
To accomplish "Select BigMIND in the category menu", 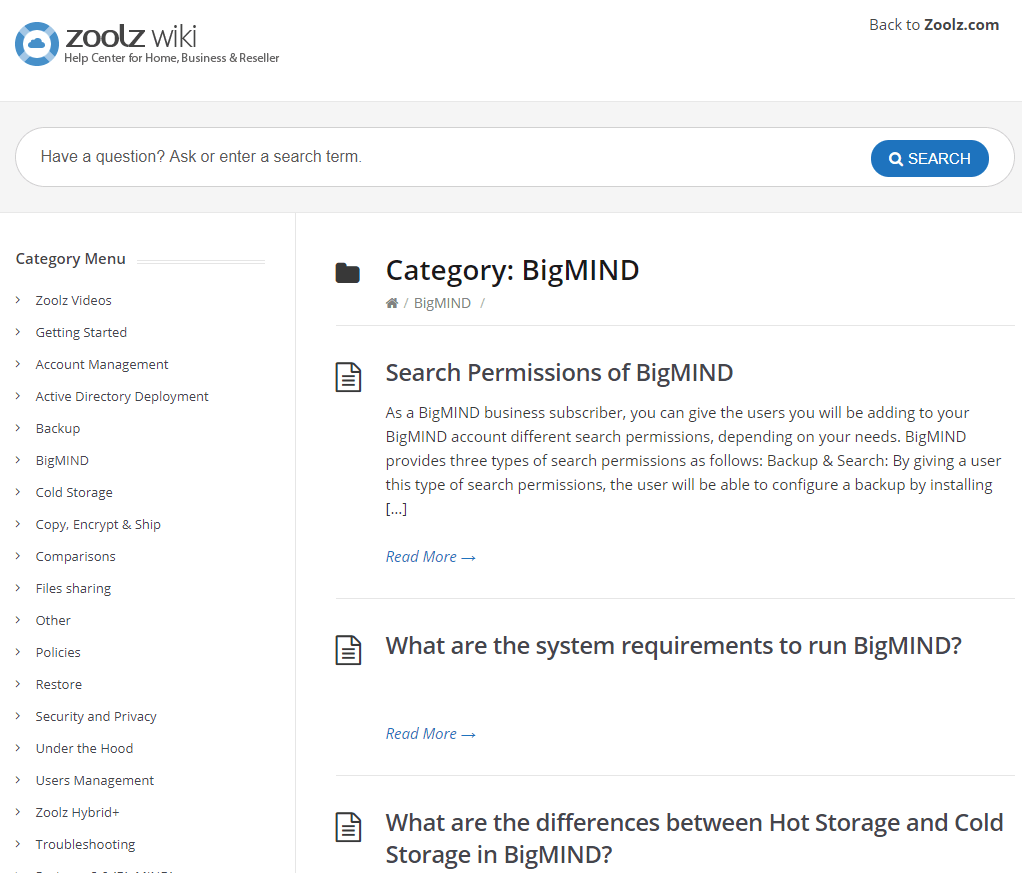I will click(x=62, y=460).
